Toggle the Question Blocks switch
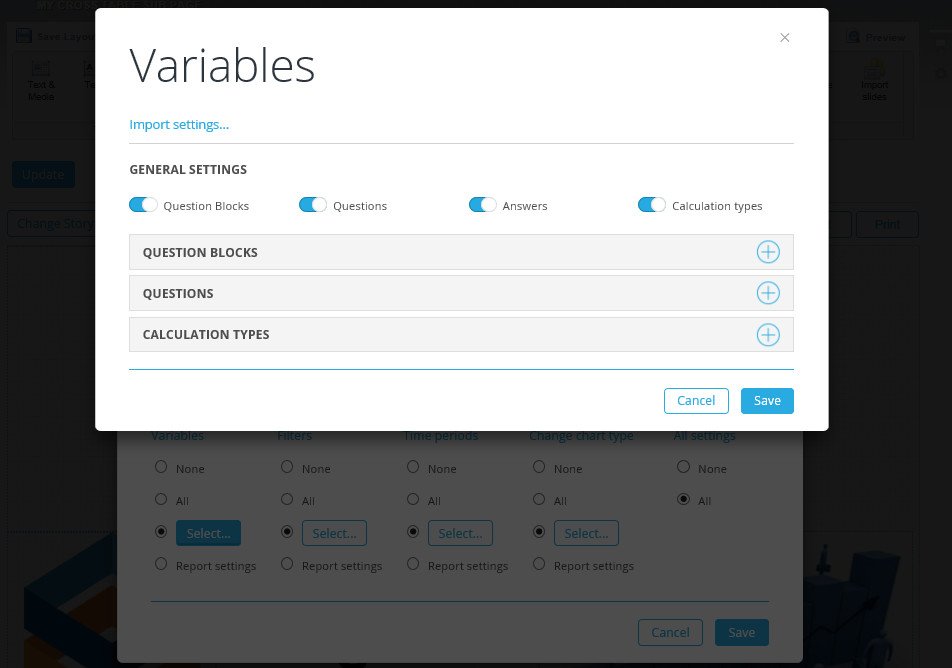 point(143,205)
